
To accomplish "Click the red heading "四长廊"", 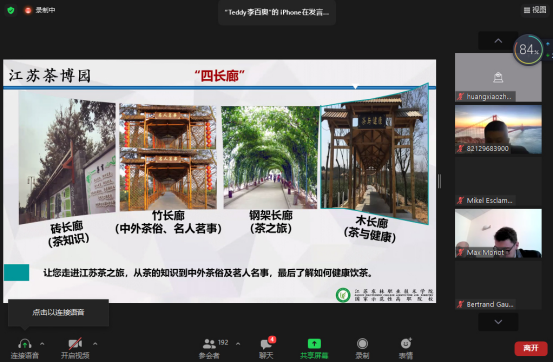I will pos(219,76).
